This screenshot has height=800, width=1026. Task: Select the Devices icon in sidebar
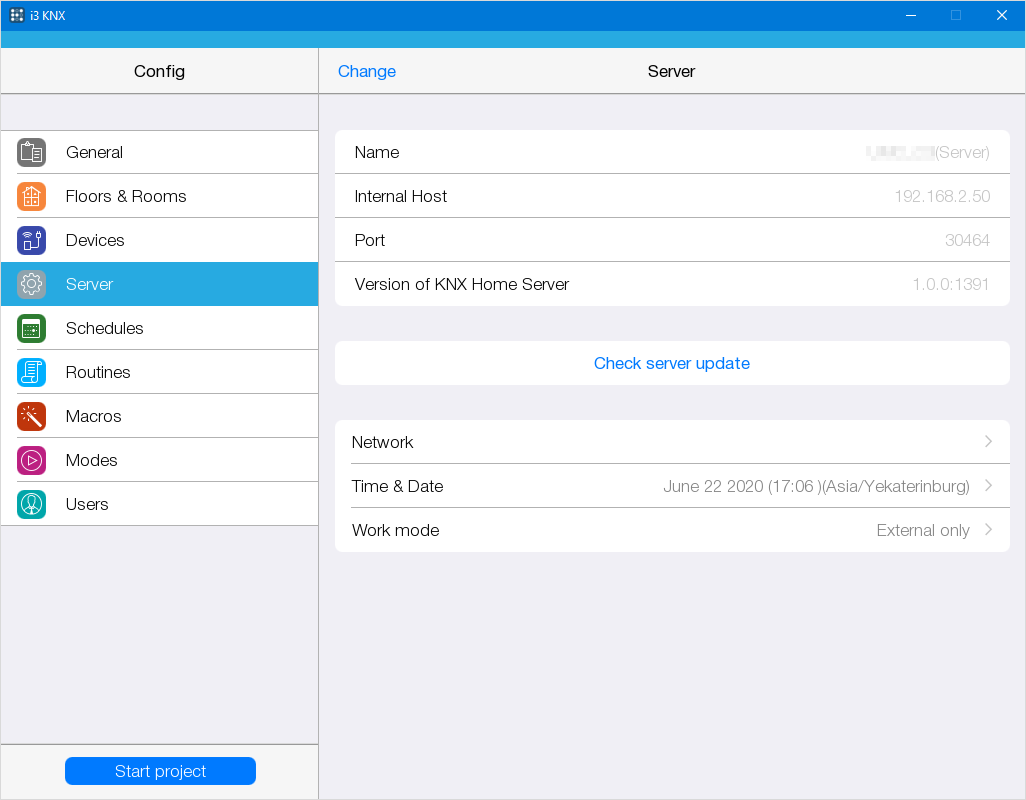tap(31, 241)
